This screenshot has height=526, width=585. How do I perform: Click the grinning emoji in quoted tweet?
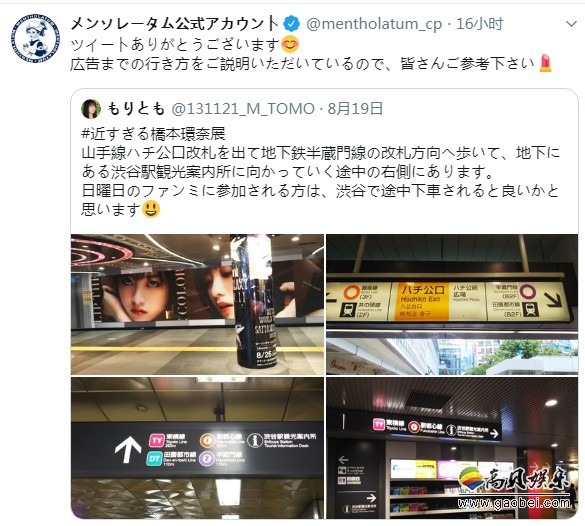pyautogui.click(x=151, y=209)
